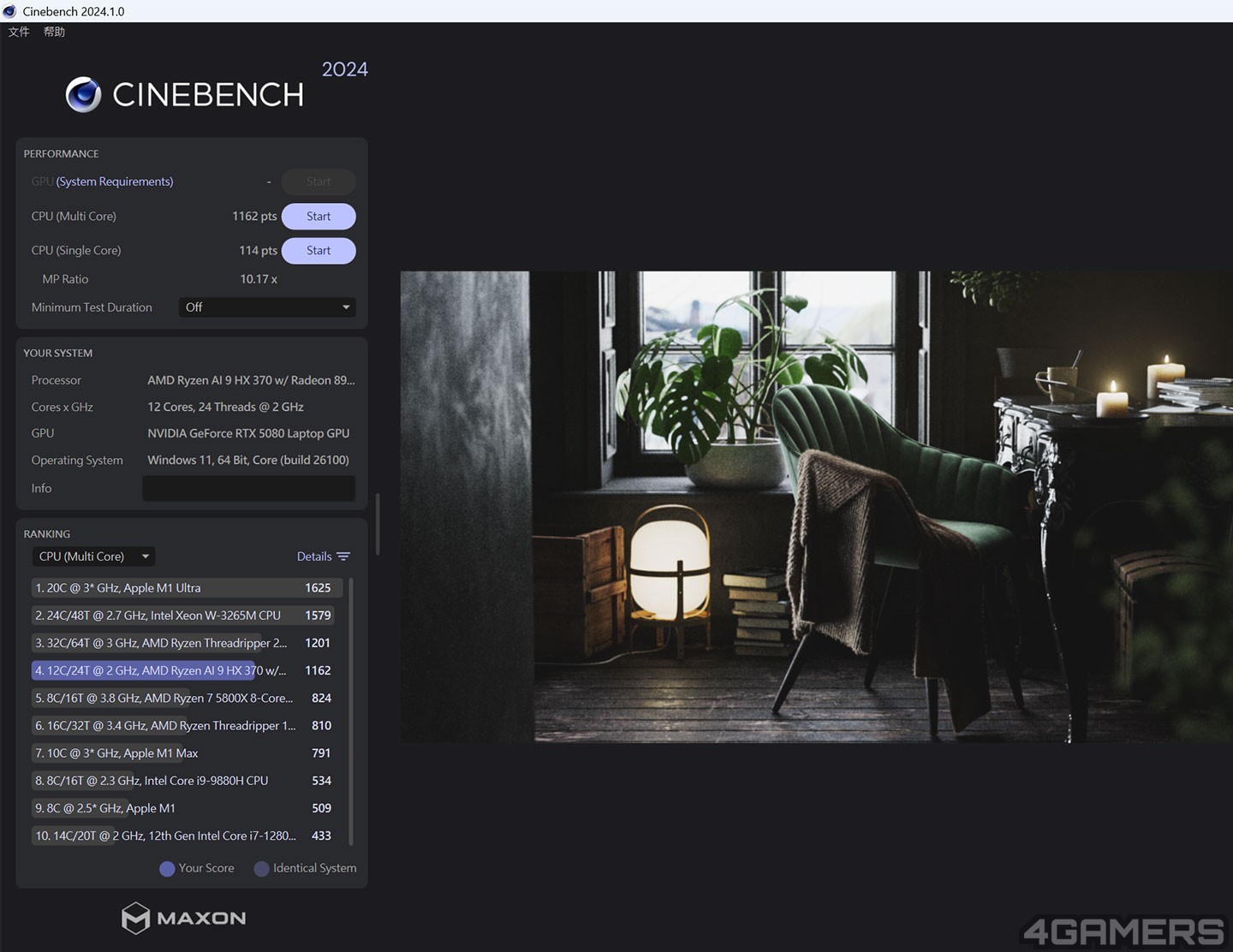Select the Intel Core i9-9880H ranking row
This screenshot has width=1233, height=952.
click(x=187, y=781)
